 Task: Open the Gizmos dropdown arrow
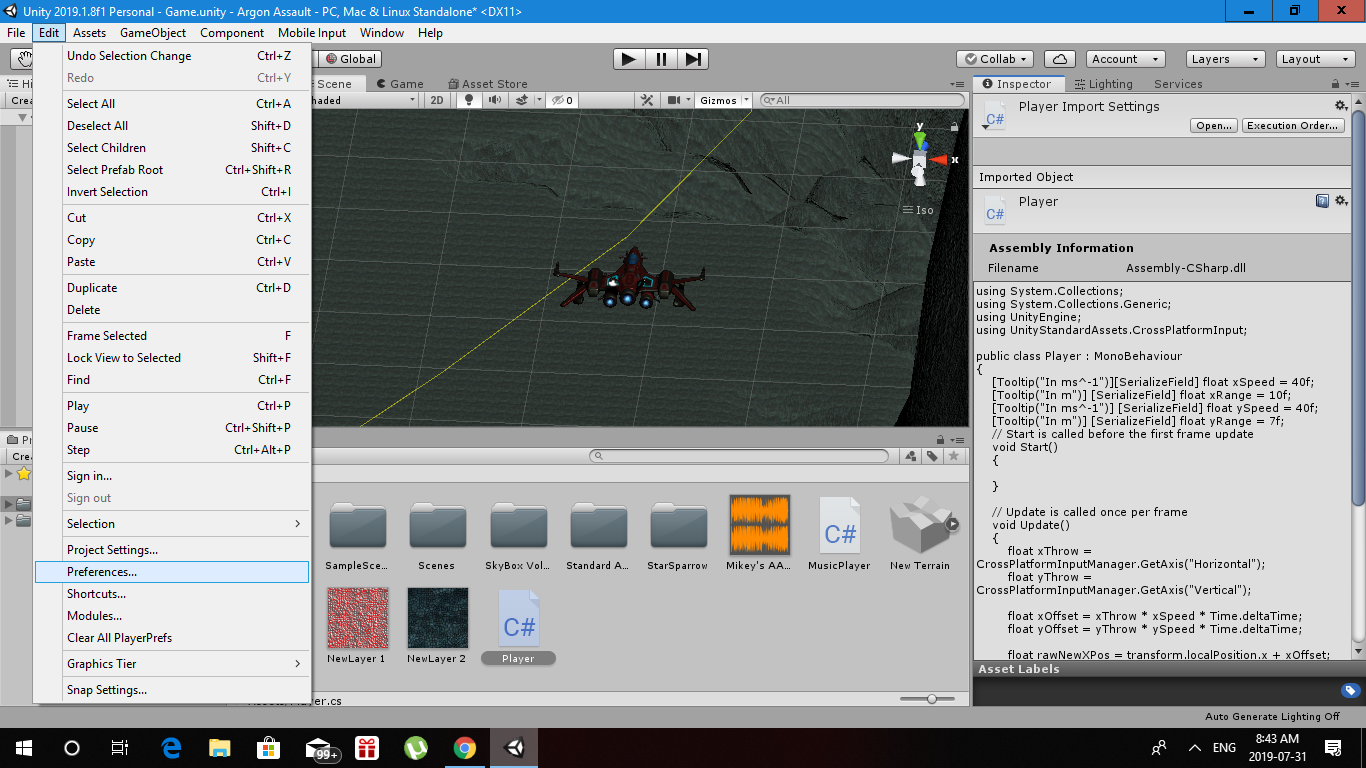click(746, 100)
